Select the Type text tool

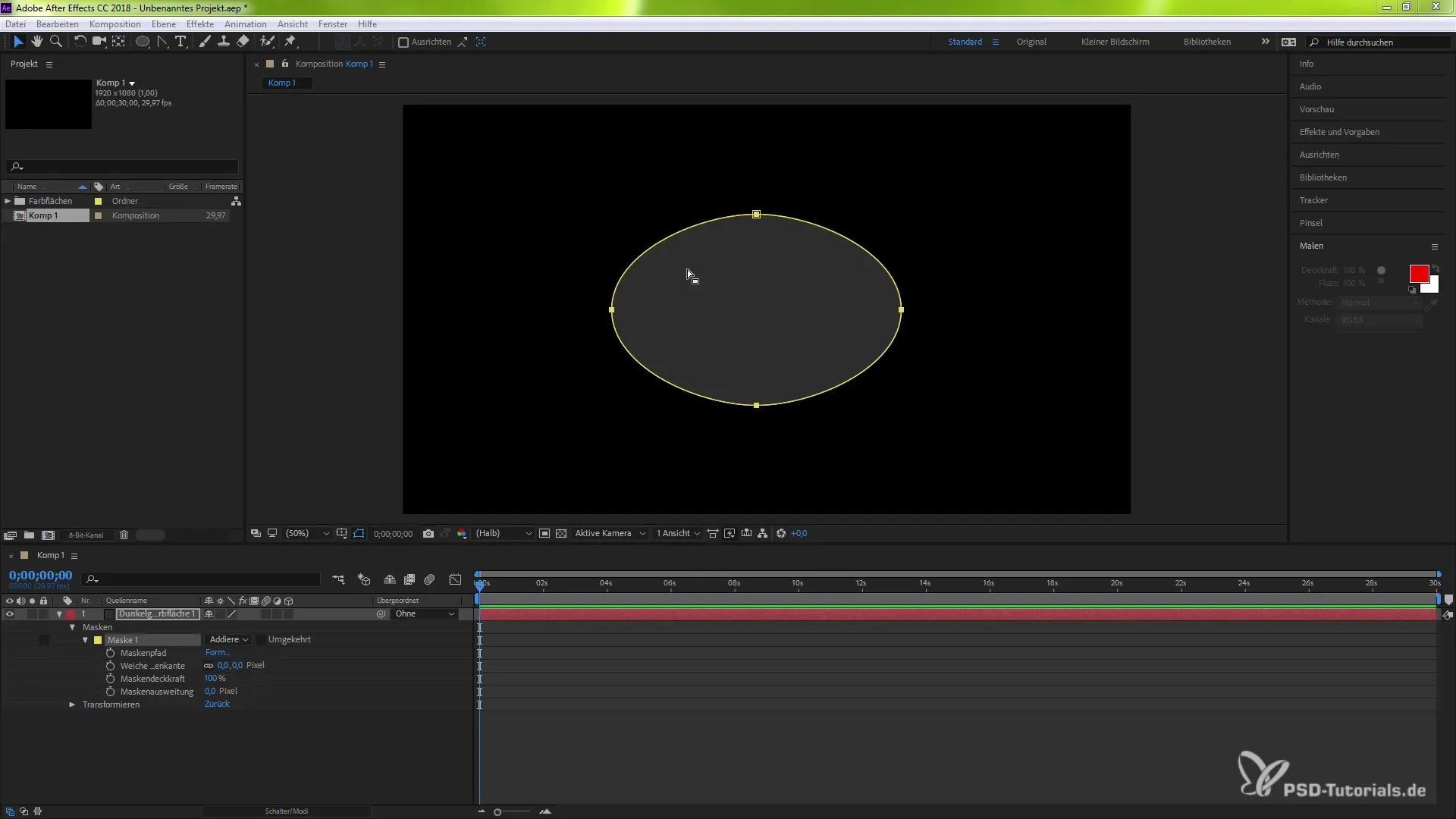[180, 42]
